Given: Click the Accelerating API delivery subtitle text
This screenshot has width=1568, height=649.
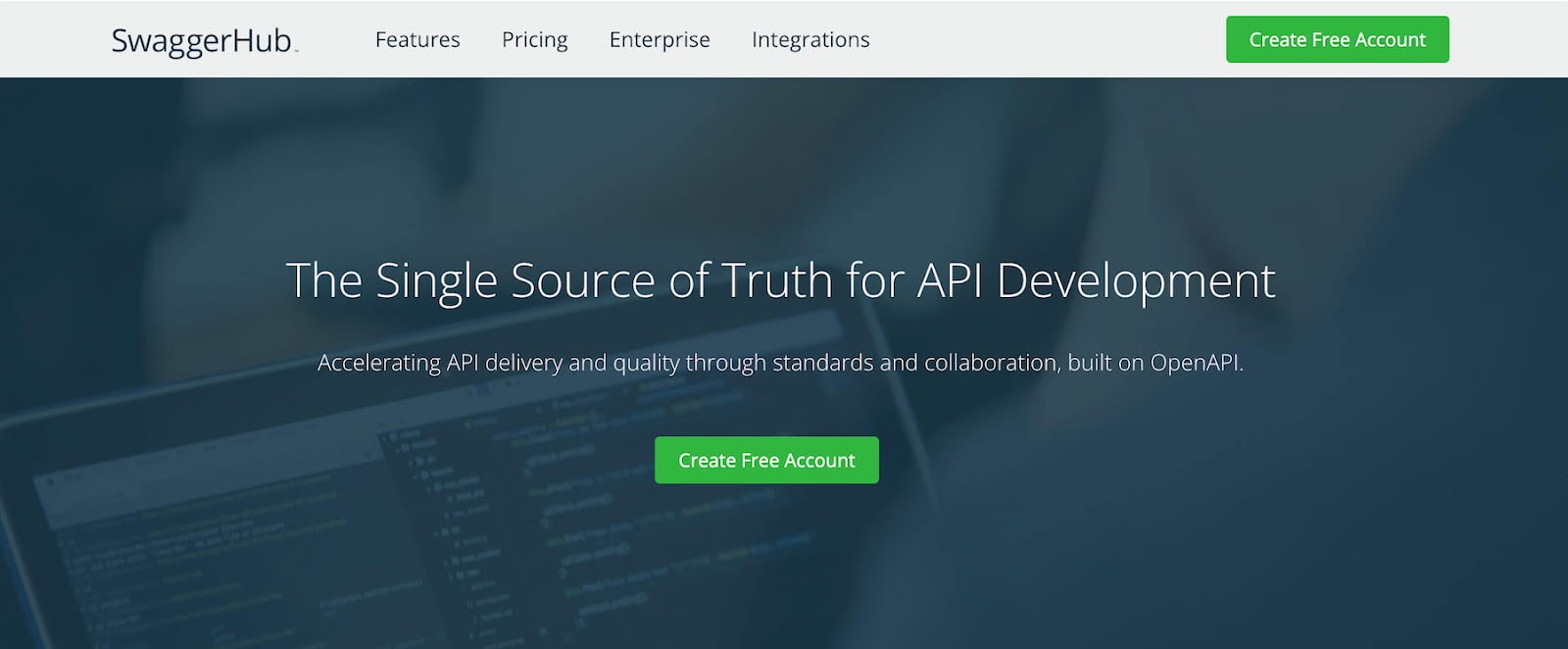Looking at the screenshot, I should pyautogui.click(x=781, y=363).
